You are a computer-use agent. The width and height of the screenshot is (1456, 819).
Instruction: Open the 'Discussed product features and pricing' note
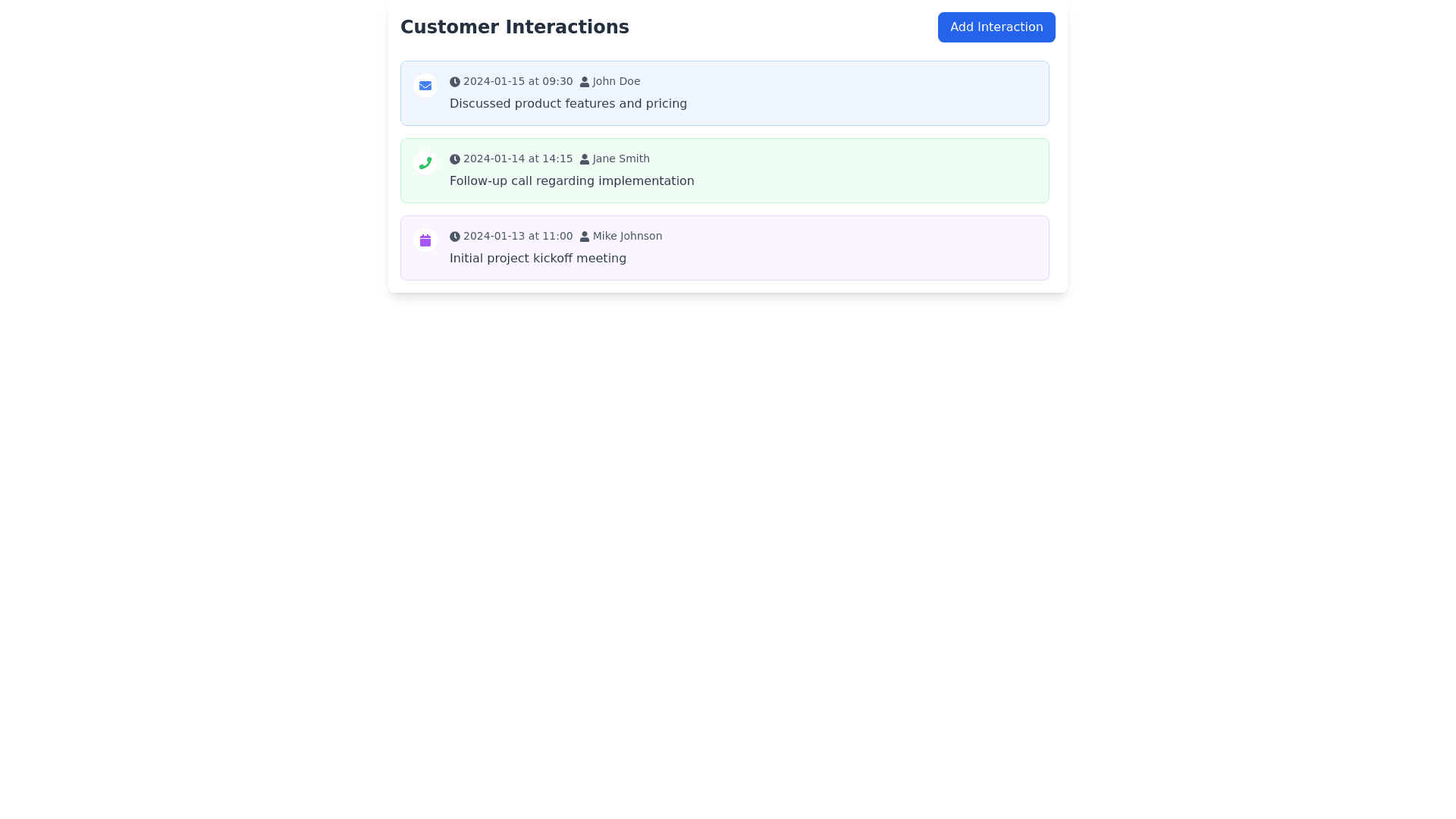click(568, 104)
